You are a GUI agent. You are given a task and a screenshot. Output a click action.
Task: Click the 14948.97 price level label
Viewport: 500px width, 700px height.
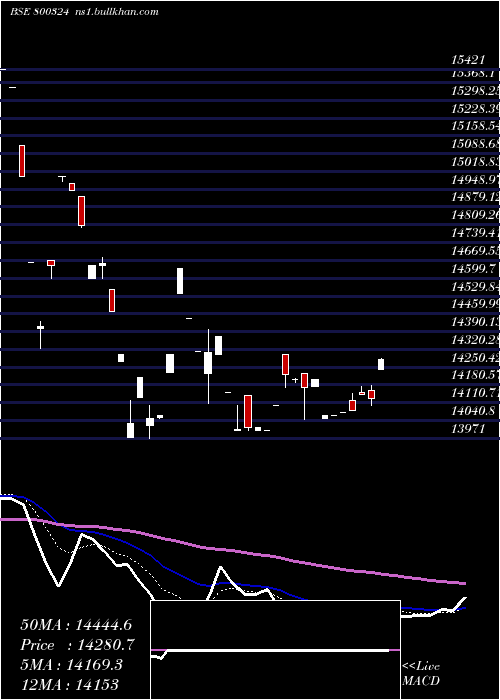475,180
